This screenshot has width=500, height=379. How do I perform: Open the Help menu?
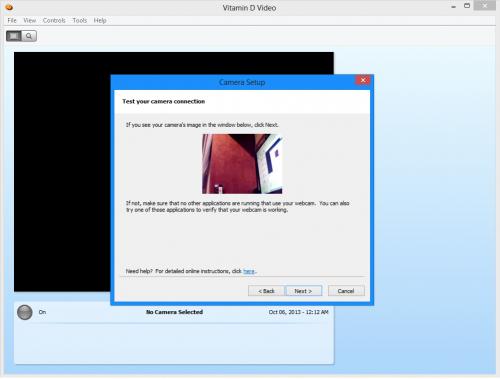click(x=100, y=21)
